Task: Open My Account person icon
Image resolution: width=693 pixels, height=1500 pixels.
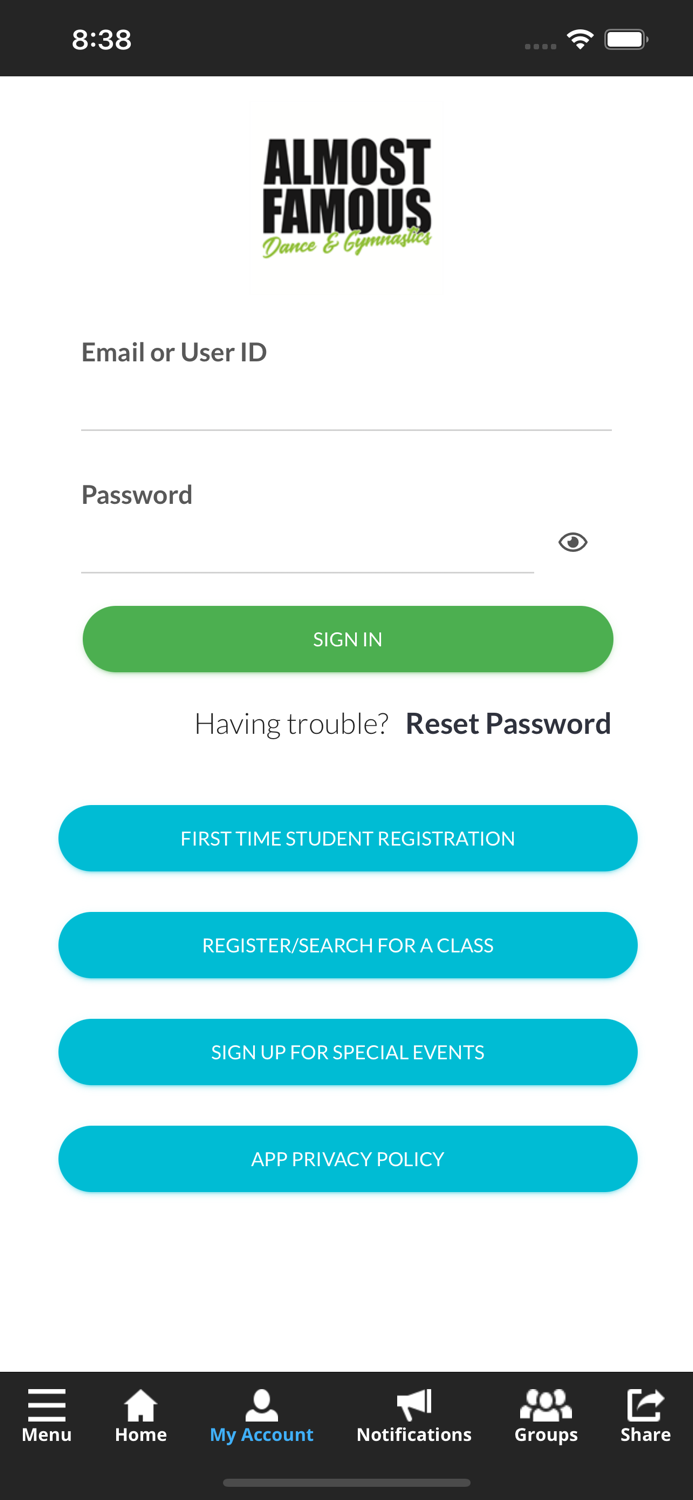Action: pos(262,1405)
